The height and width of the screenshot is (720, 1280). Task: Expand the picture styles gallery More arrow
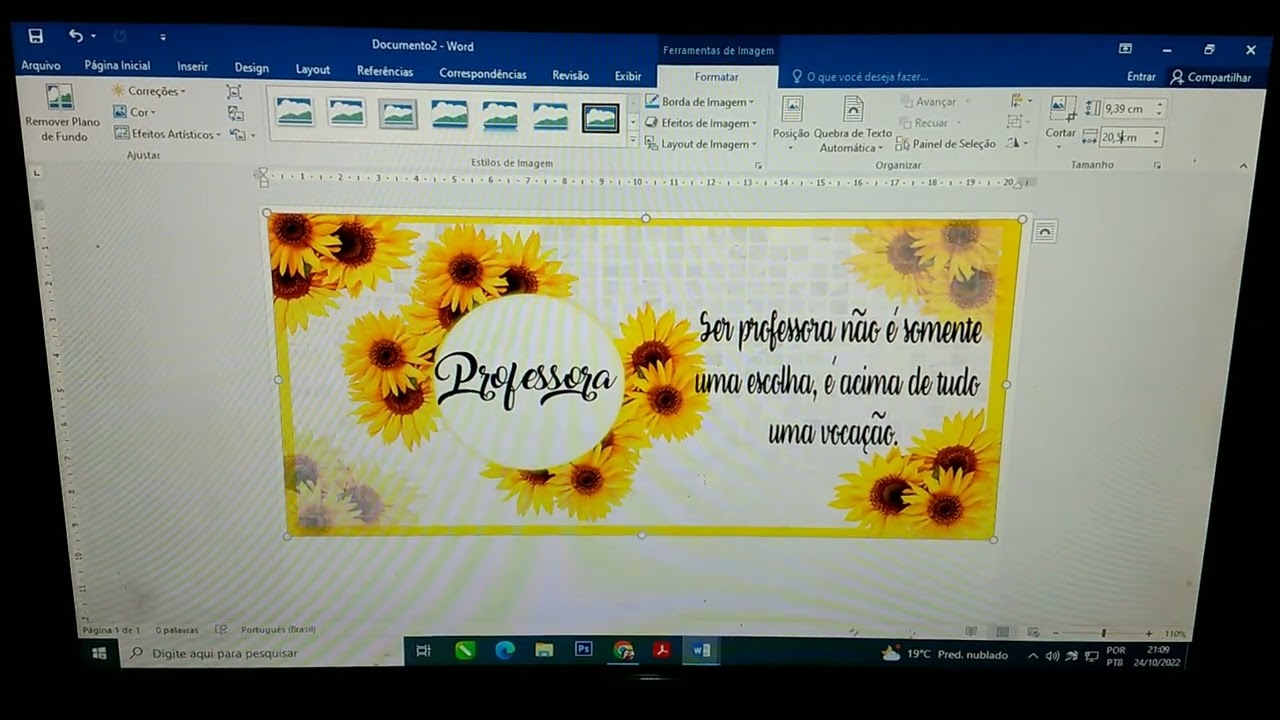point(633,142)
